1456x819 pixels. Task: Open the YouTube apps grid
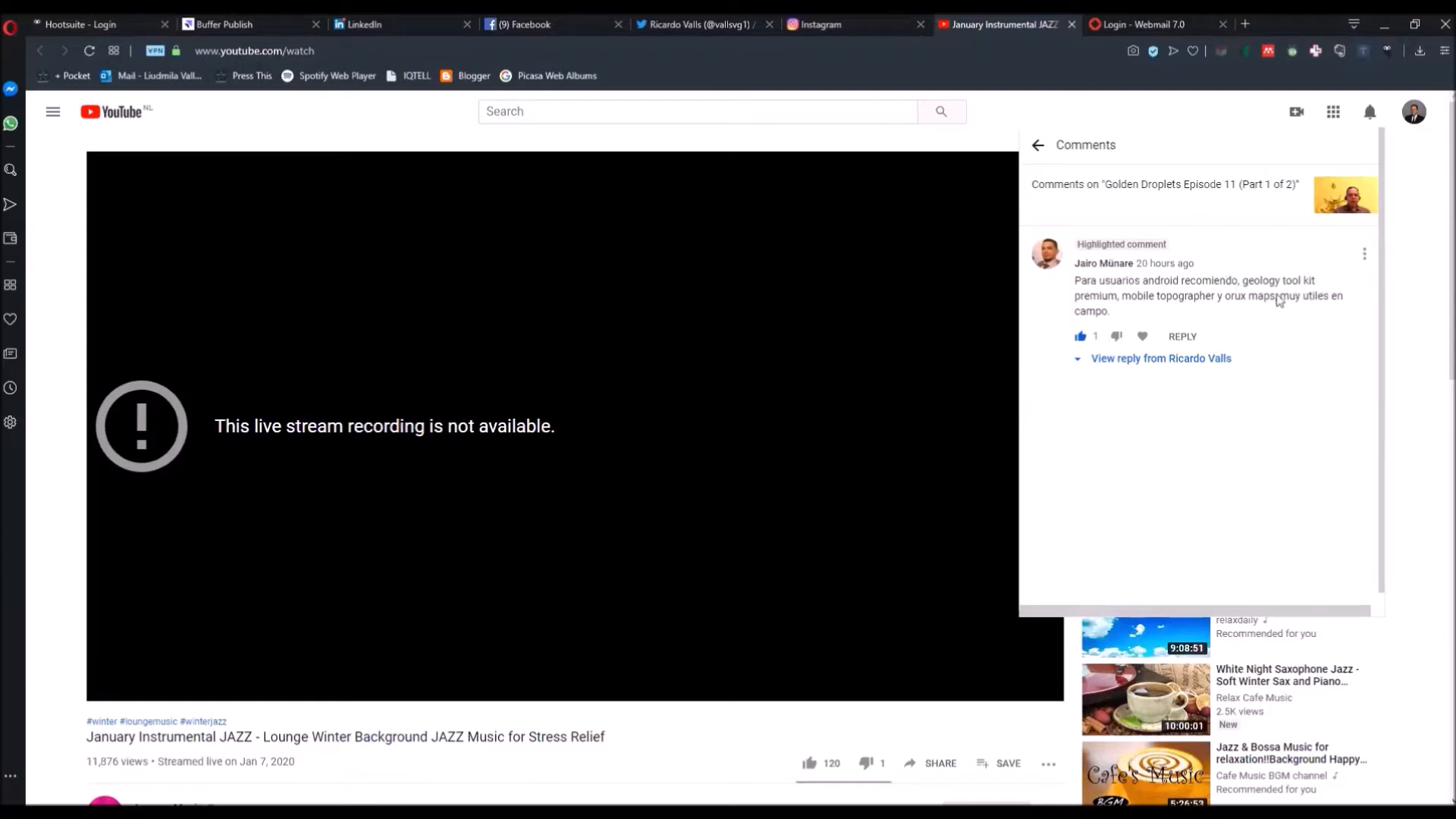coord(1333,112)
